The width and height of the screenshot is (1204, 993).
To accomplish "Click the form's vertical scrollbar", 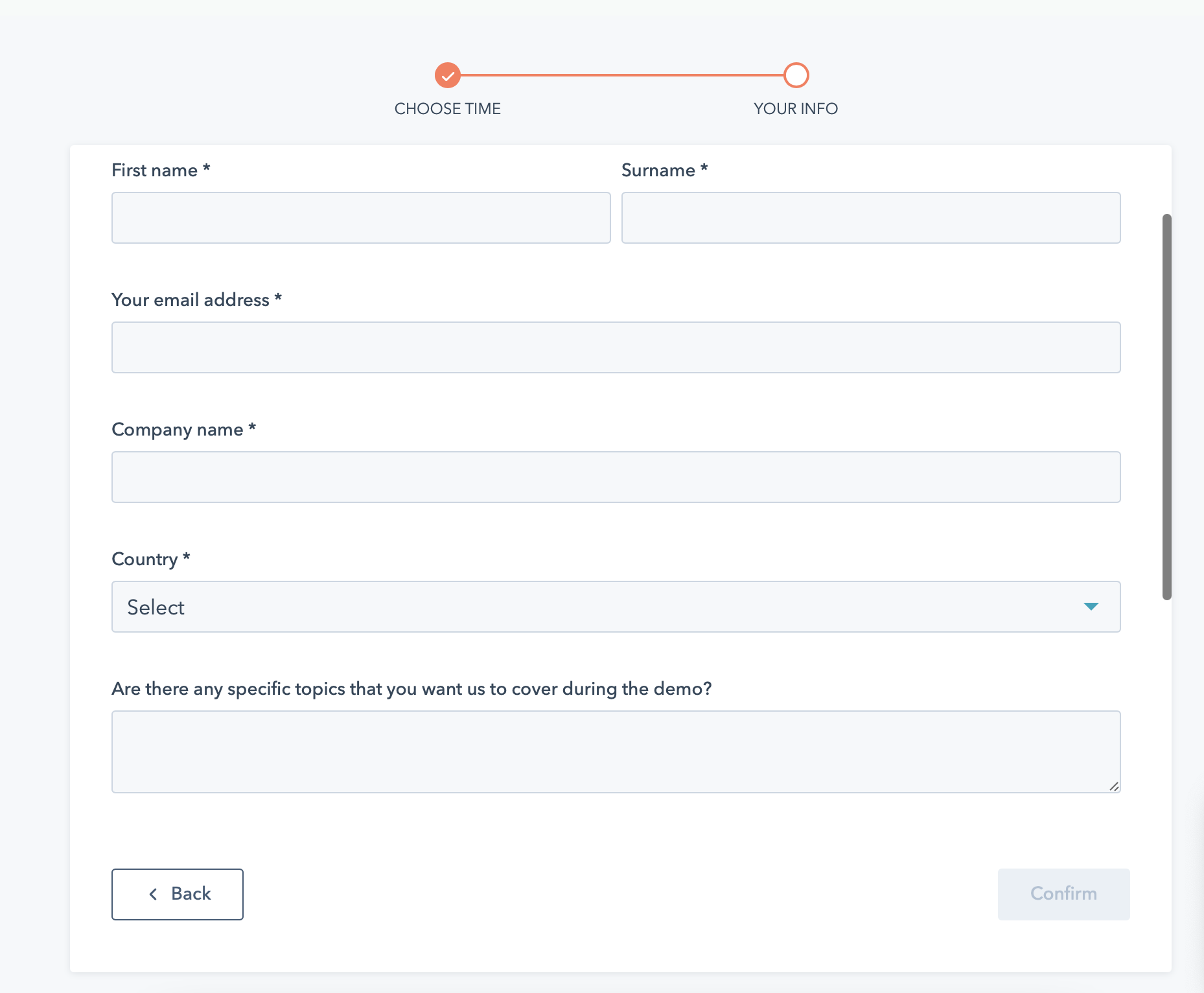I will 1166,407.
